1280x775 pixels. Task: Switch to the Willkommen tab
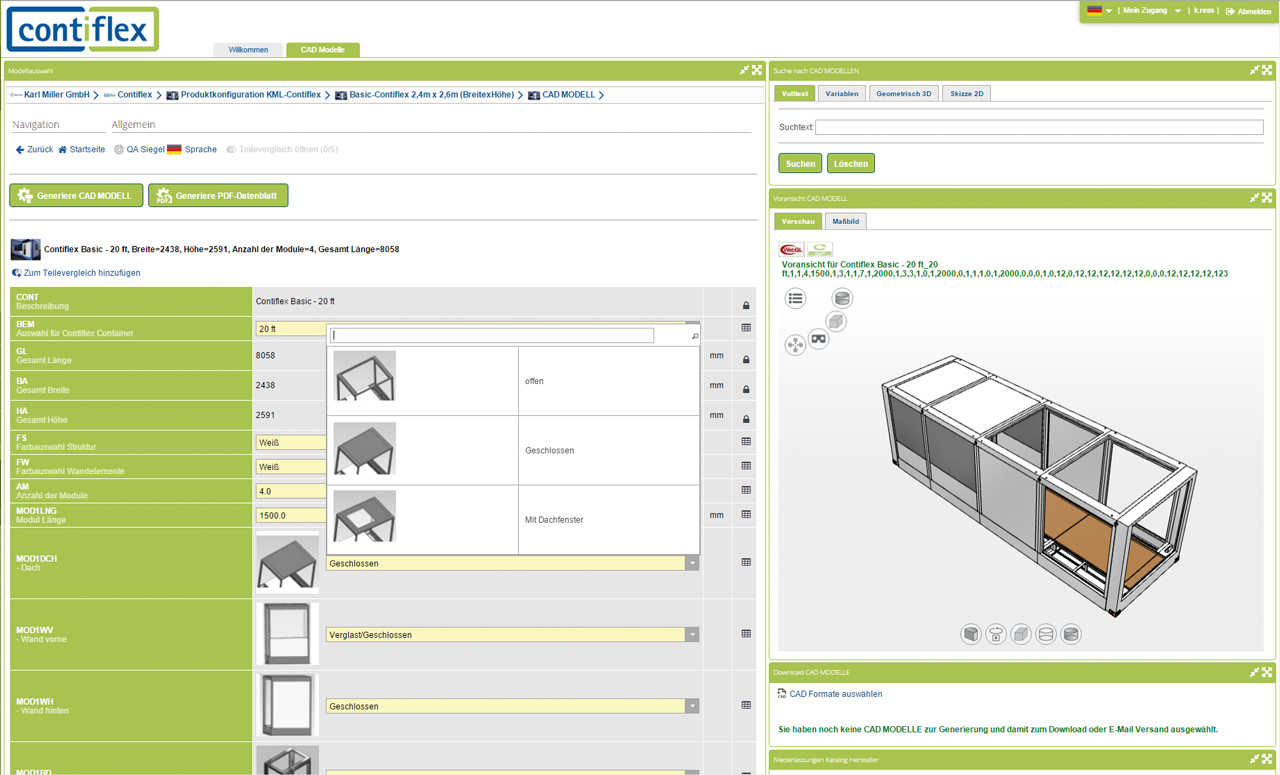(x=248, y=49)
